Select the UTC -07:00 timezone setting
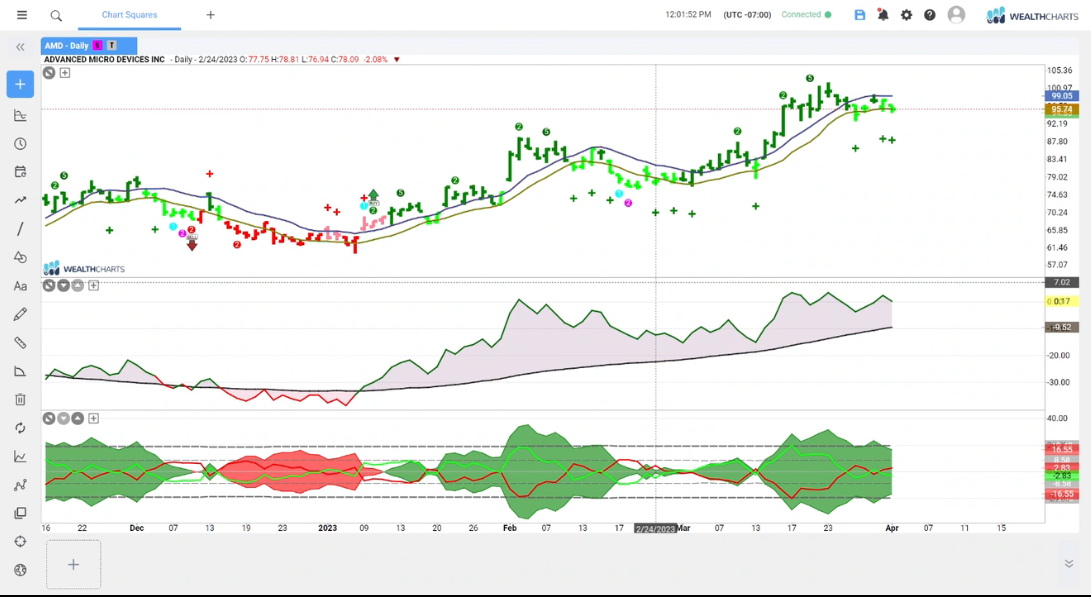 747,15
